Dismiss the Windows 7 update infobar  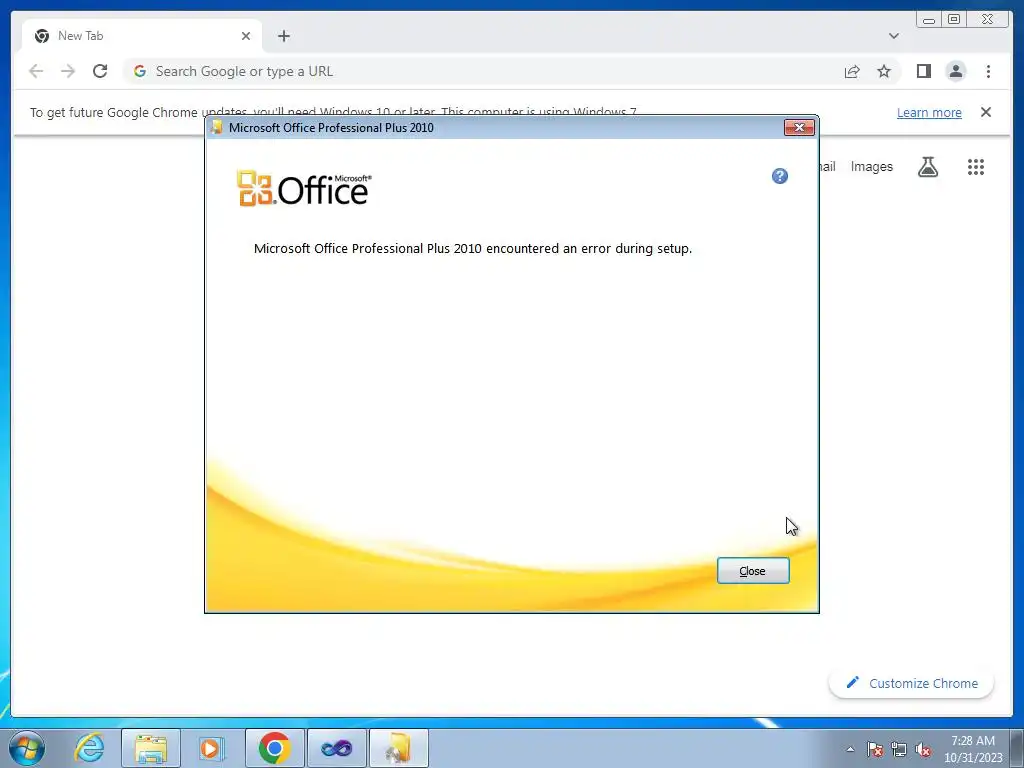coord(986,112)
